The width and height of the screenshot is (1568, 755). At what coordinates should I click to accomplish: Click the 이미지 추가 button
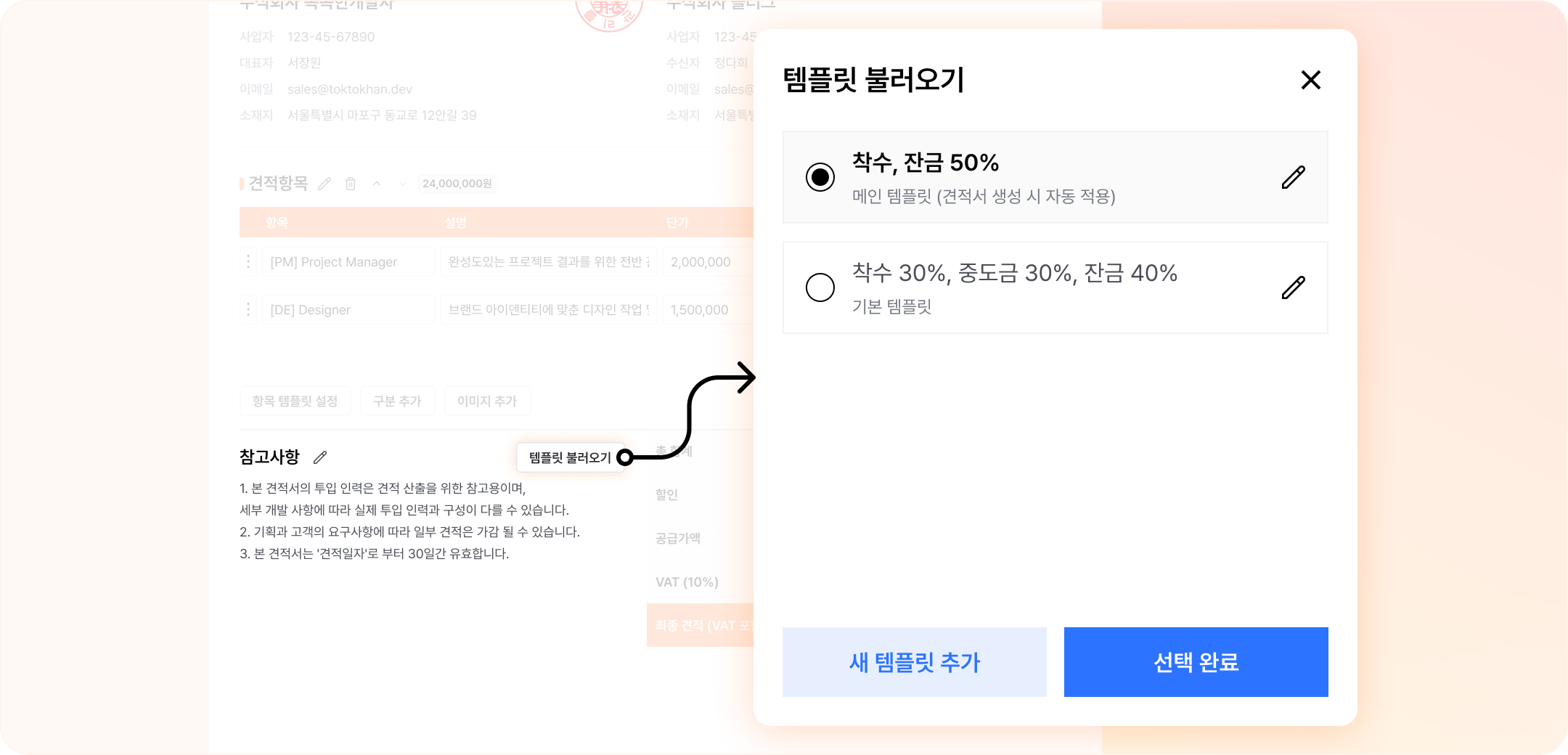pos(487,401)
